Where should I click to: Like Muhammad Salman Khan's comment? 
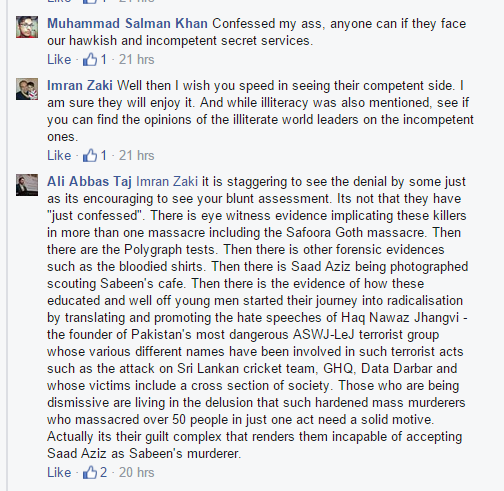coord(59,60)
